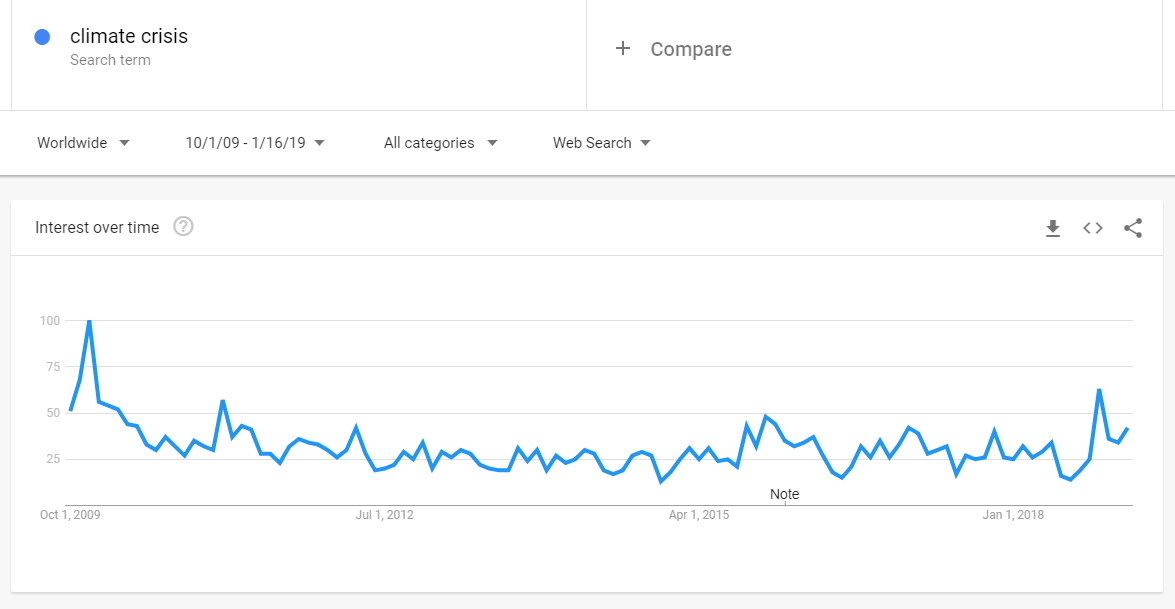1175x609 pixels.
Task: Click the embed code icon
Action: 1093,228
